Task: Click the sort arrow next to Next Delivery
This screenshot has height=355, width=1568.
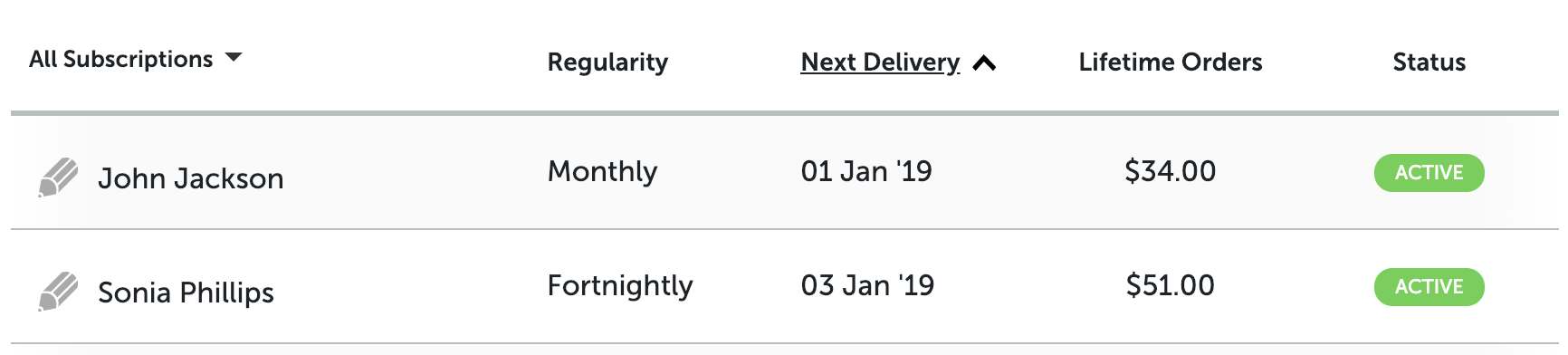Action: click(984, 63)
